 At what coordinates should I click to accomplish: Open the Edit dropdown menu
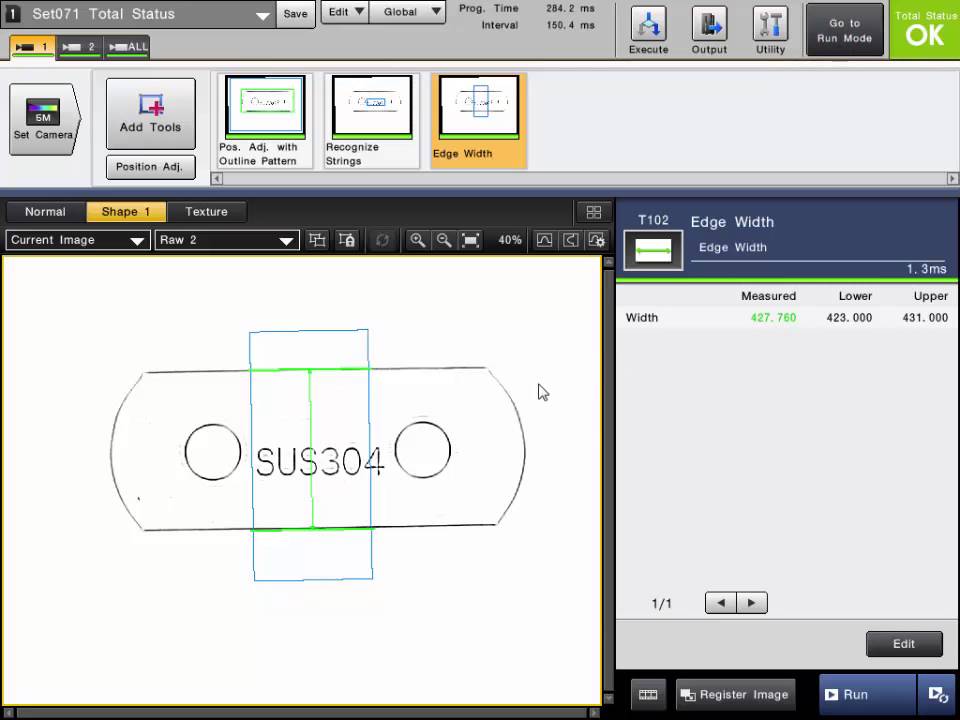tap(345, 12)
